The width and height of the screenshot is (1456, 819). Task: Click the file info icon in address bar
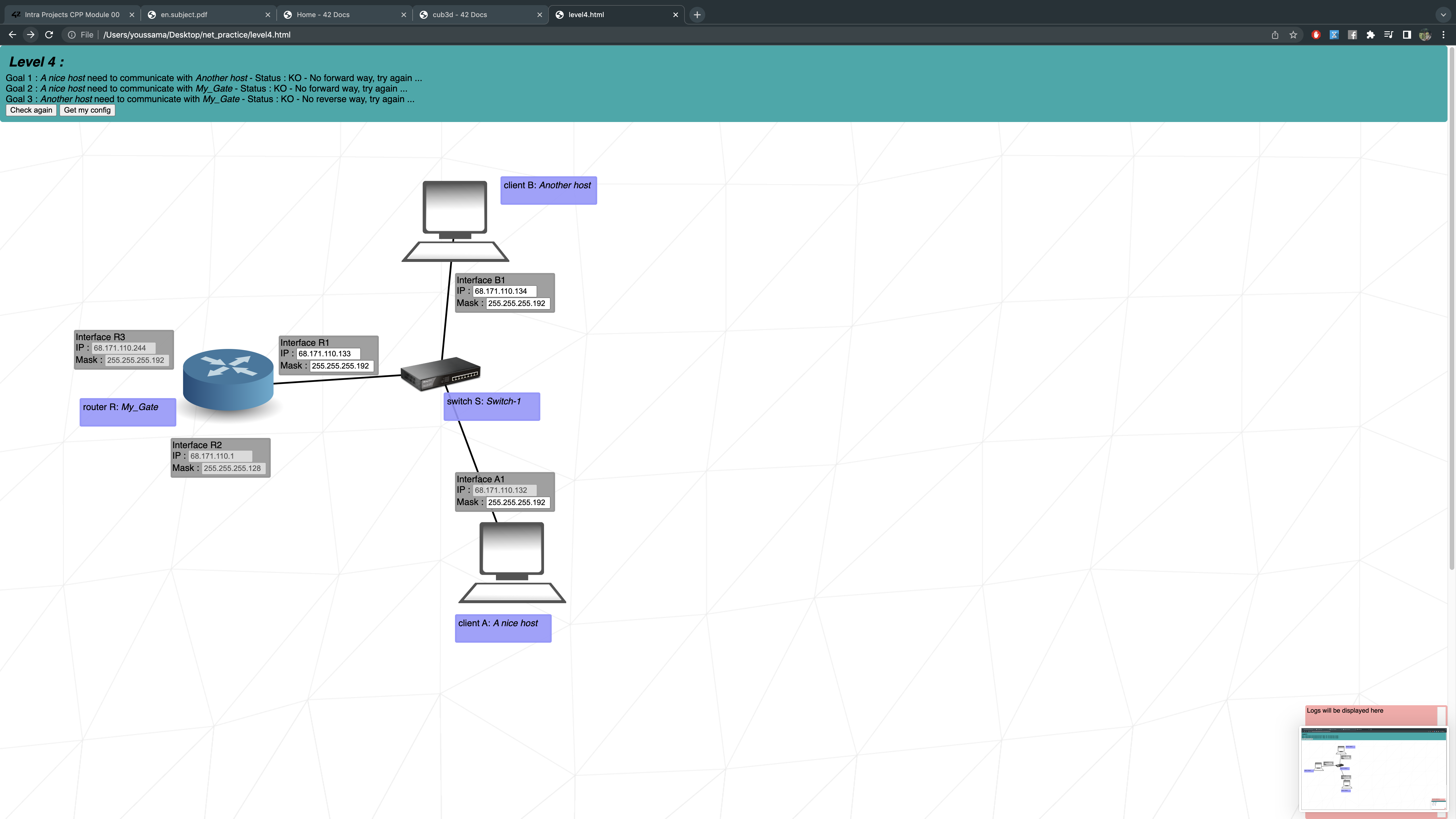[x=72, y=35]
